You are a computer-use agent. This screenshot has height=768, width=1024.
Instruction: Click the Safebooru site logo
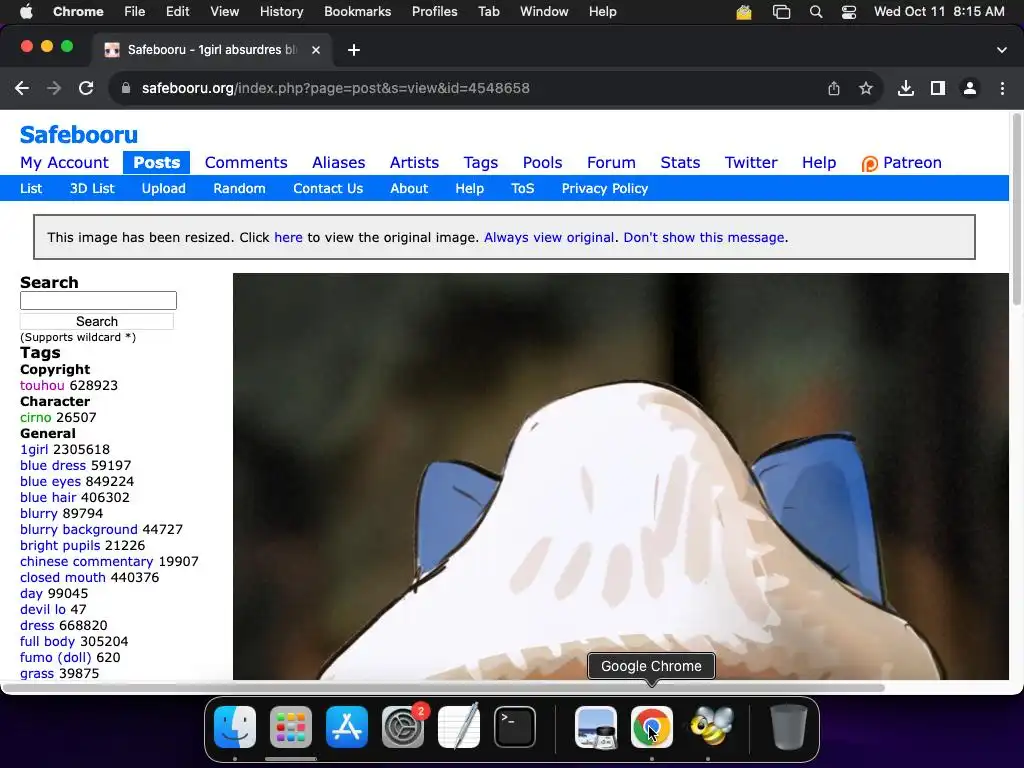(78, 135)
